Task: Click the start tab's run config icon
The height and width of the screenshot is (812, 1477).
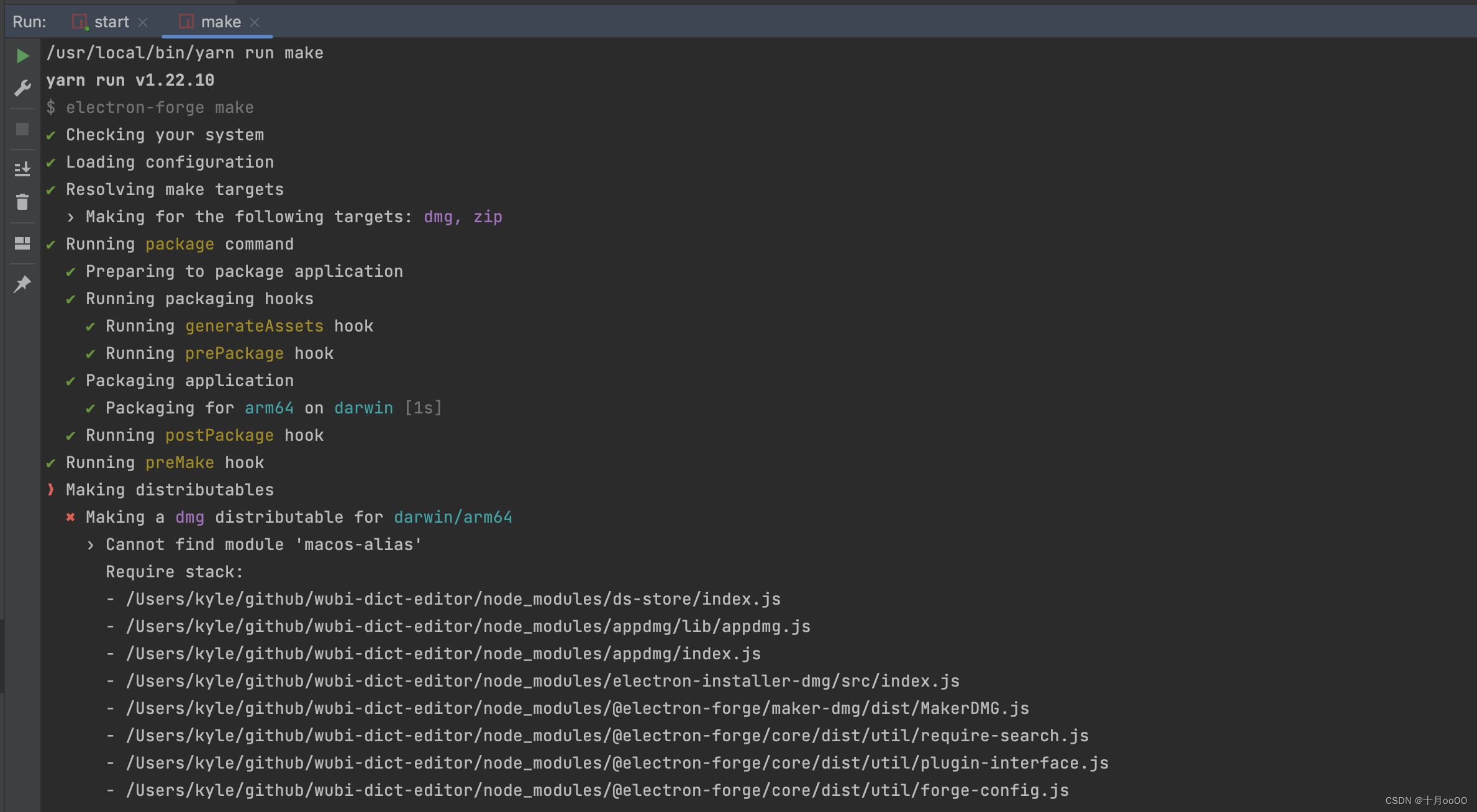Action: [80, 22]
